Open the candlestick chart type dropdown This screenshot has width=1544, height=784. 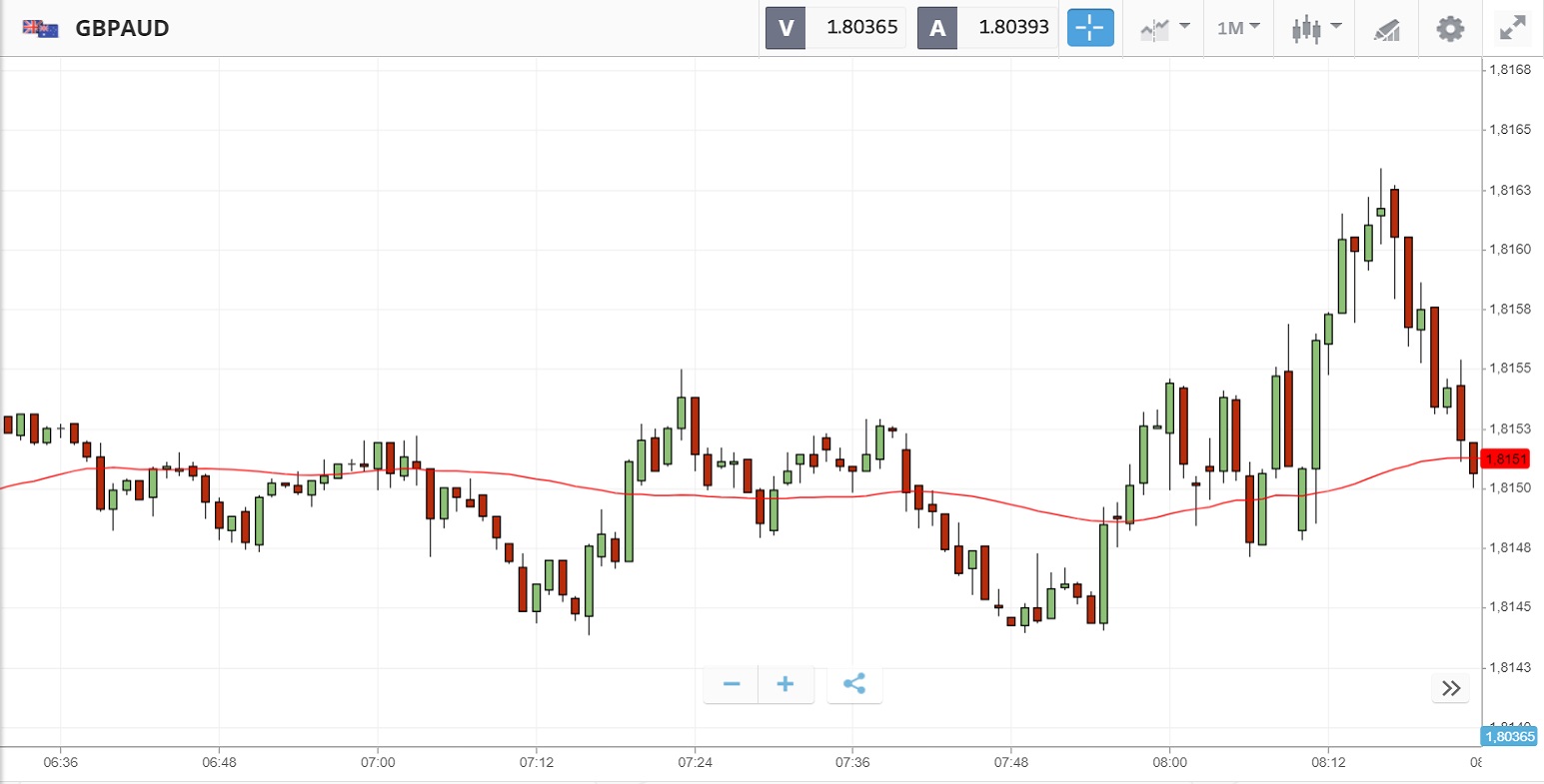1316,28
